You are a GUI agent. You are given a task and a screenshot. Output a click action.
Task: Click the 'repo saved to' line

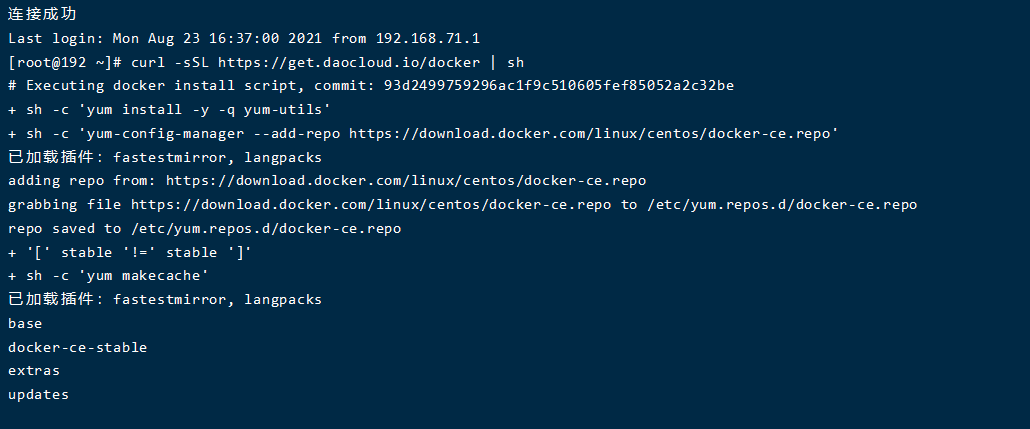click(204, 229)
